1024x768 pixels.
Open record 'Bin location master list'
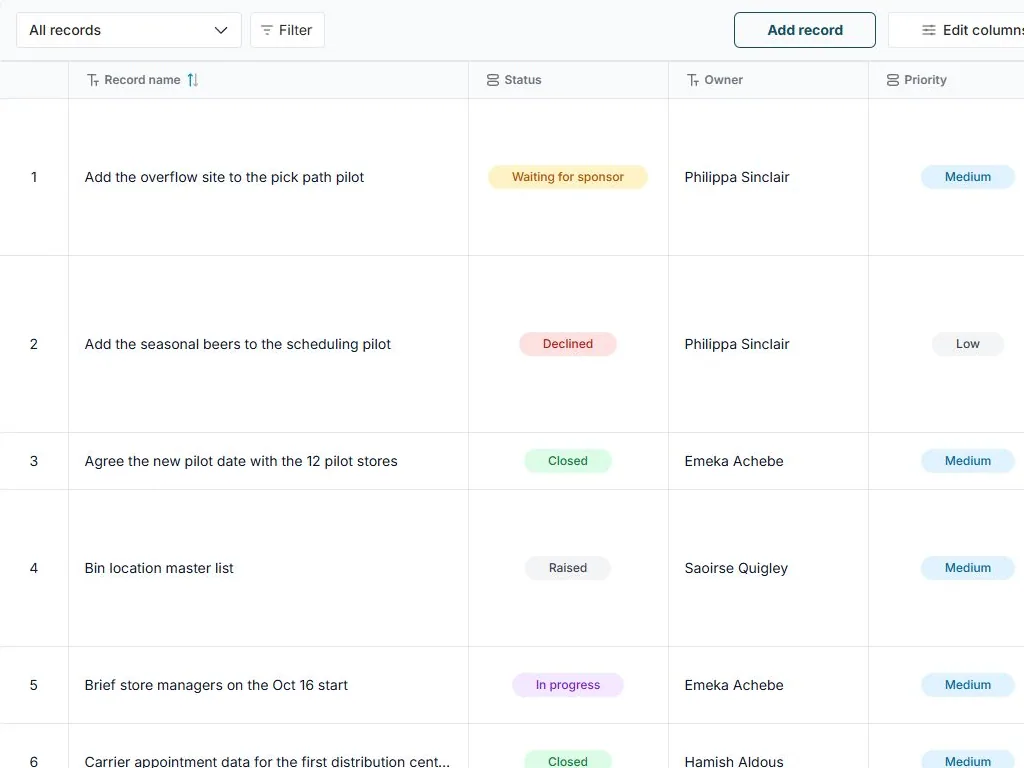[x=159, y=568]
